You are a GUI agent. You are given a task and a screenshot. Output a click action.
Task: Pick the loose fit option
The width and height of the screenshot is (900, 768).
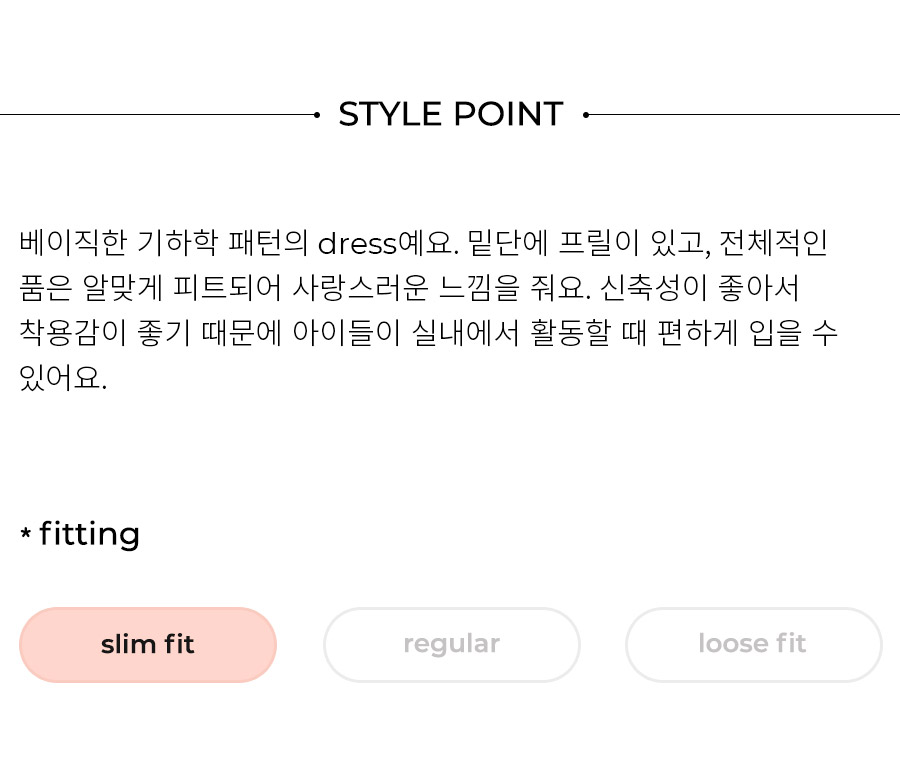point(753,645)
